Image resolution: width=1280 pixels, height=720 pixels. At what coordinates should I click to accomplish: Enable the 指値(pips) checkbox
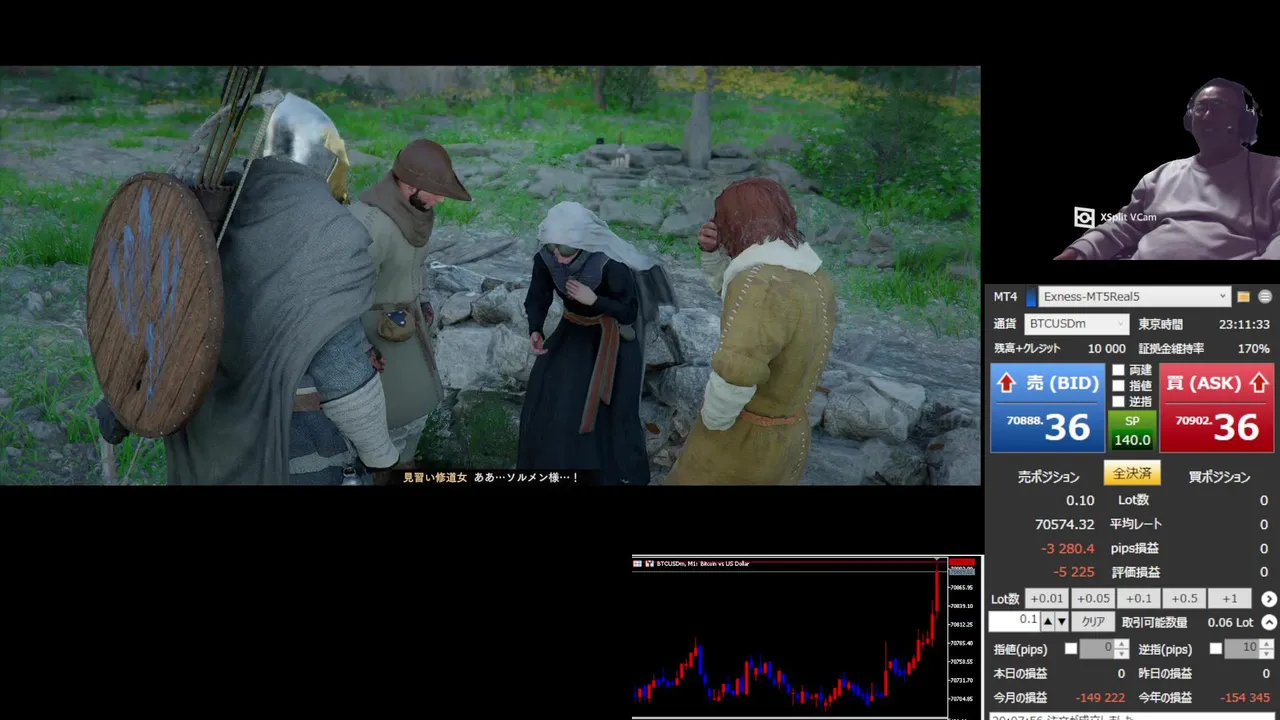click(x=1070, y=649)
